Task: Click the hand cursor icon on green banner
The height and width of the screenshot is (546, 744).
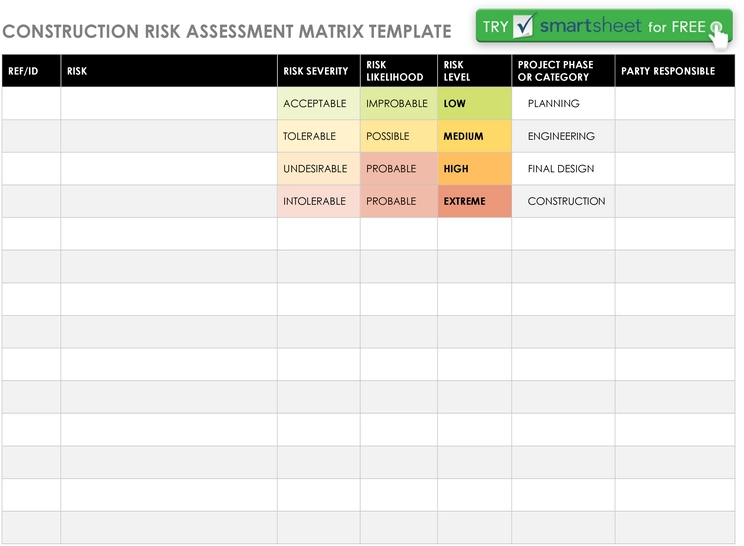Action: (x=719, y=35)
